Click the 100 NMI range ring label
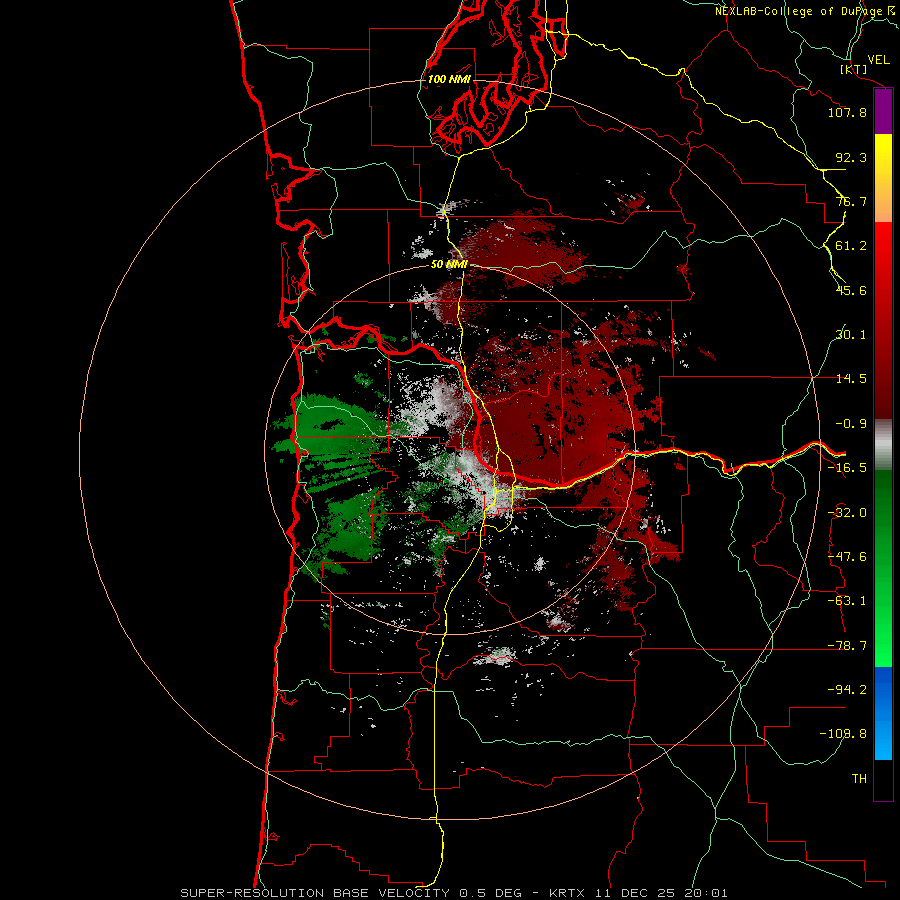900x900 pixels. click(x=449, y=79)
